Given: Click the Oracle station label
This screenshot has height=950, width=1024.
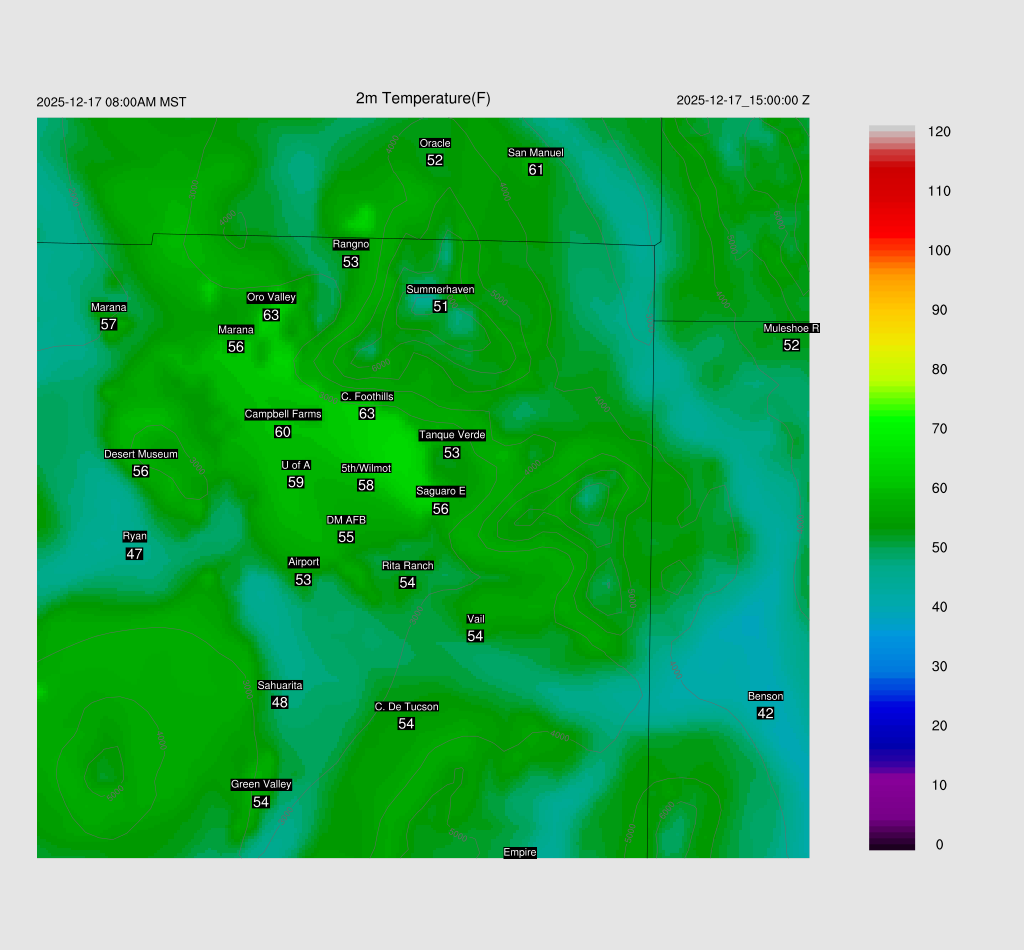Looking at the screenshot, I should (435, 143).
